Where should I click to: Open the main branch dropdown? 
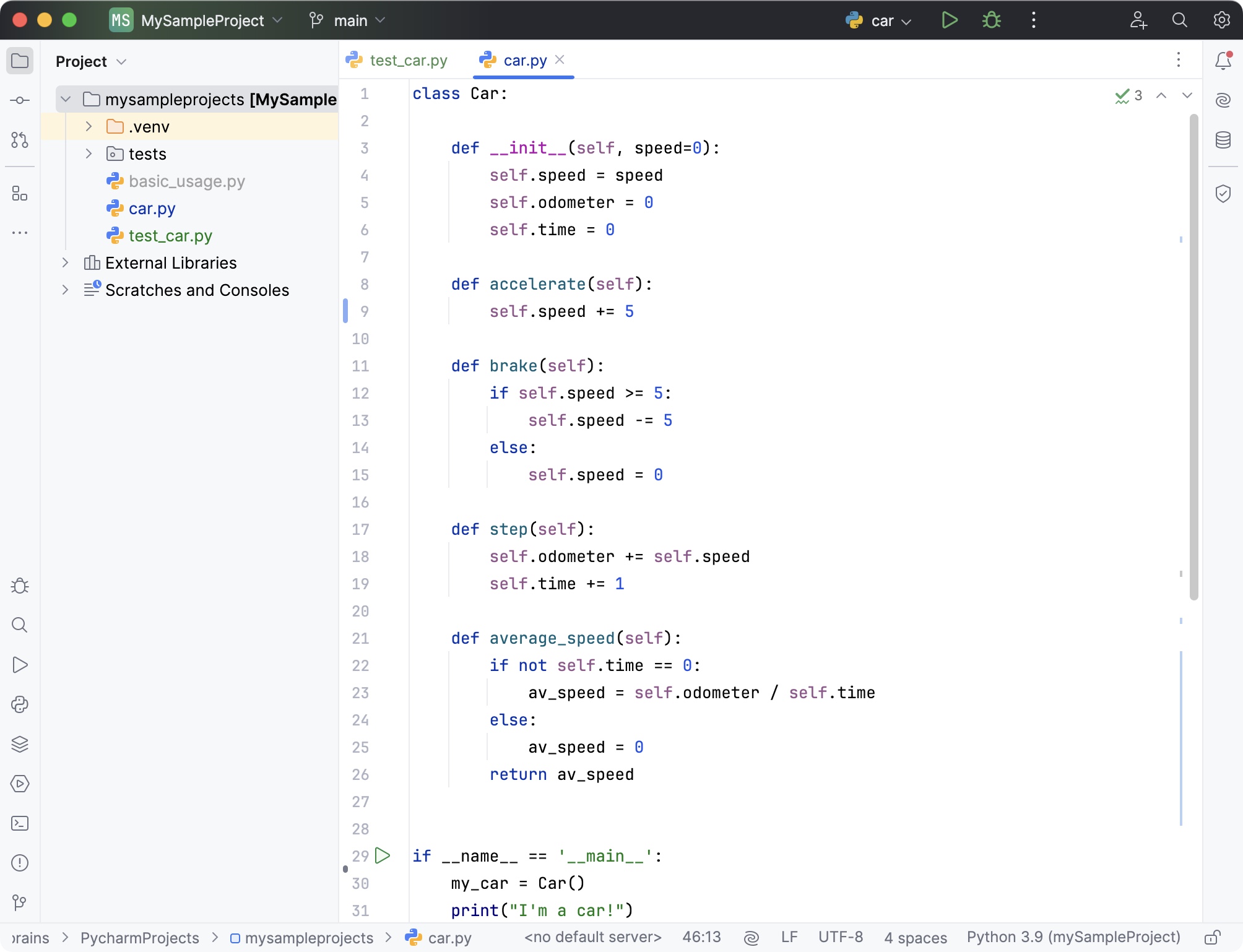(x=347, y=20)
